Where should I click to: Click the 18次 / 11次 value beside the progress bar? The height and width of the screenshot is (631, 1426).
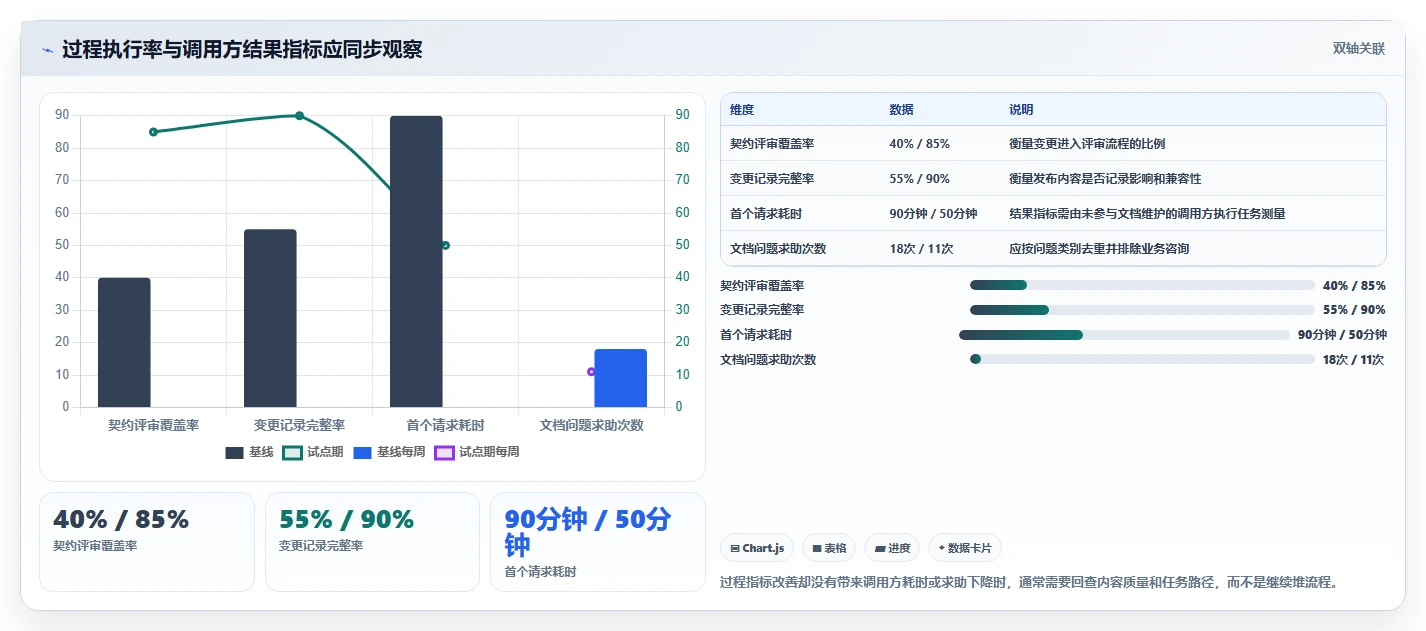tap(1354, 360)
